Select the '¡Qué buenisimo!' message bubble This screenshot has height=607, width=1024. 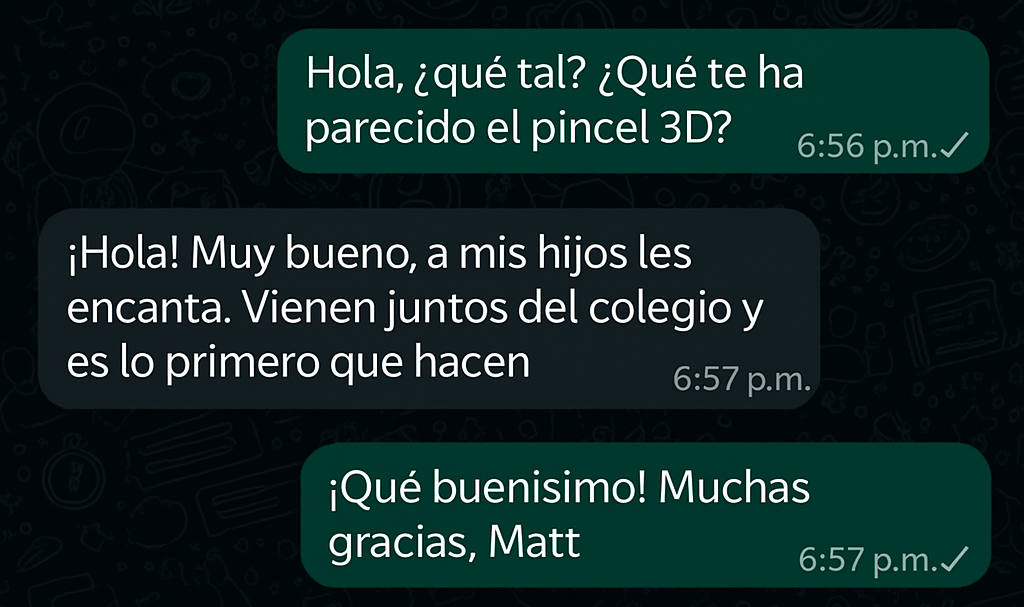click(x=646, y=515)
